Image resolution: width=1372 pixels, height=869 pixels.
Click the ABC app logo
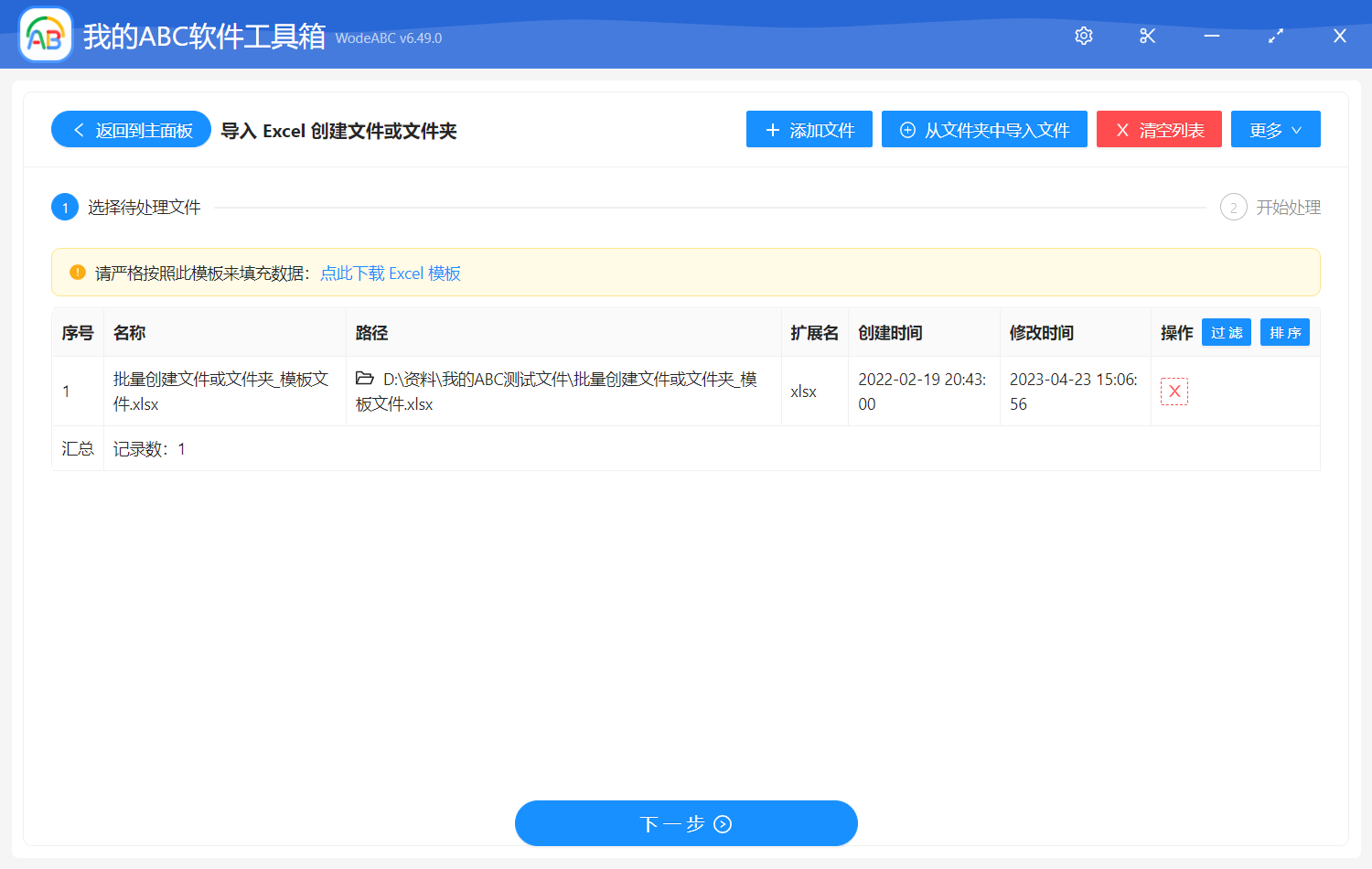(x=45, y=35)
